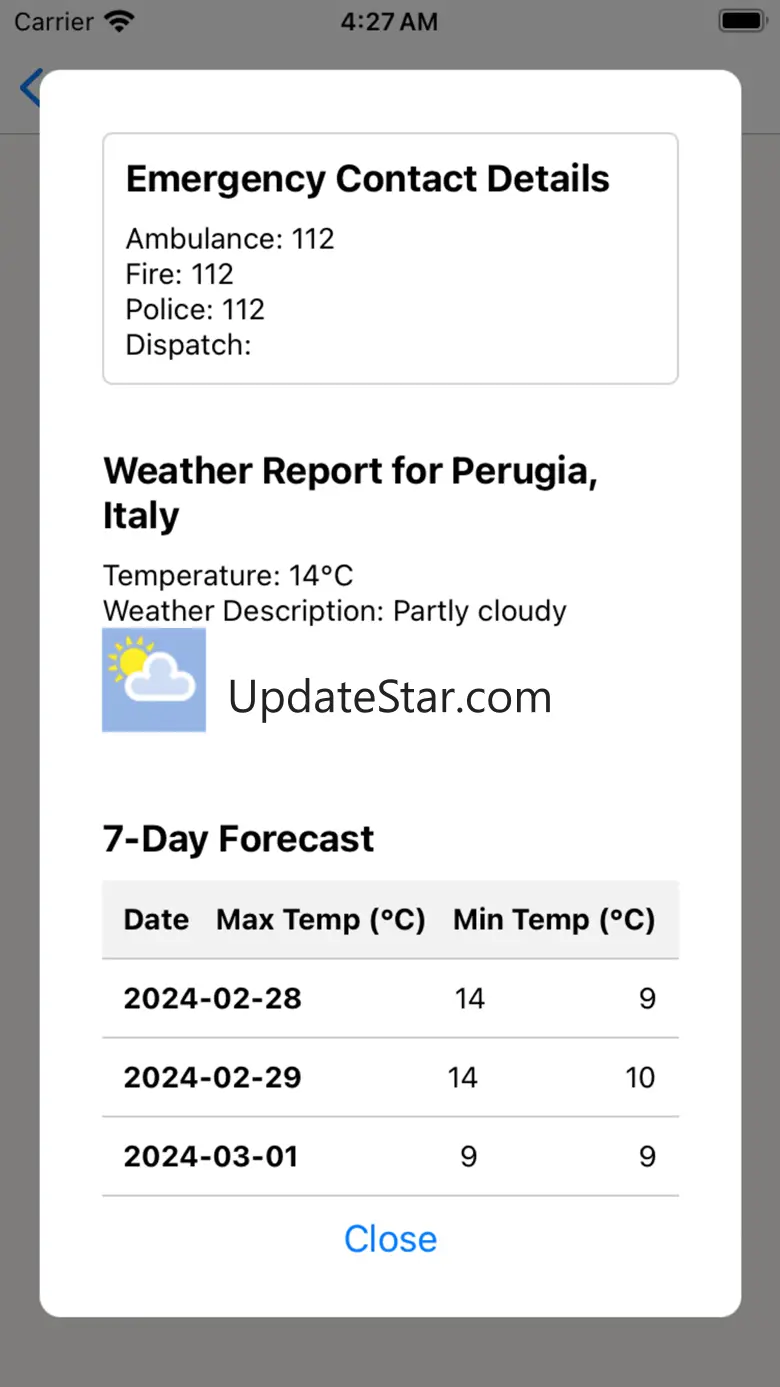Select the 2024-02-28 forecast row
Screen dimensions: 780x1387
coord(390,998)
